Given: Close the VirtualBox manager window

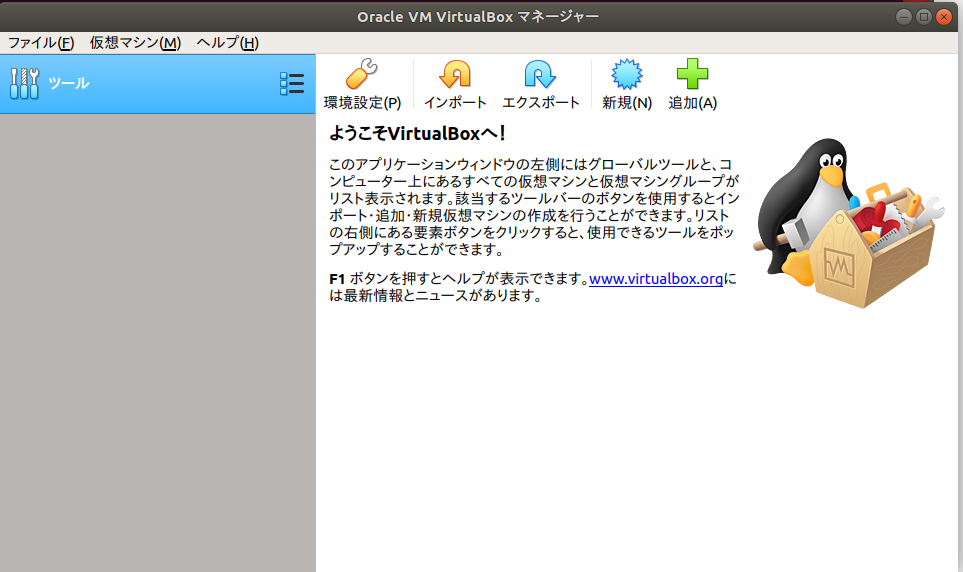Looking at the screenshot, I should (944, 17).
